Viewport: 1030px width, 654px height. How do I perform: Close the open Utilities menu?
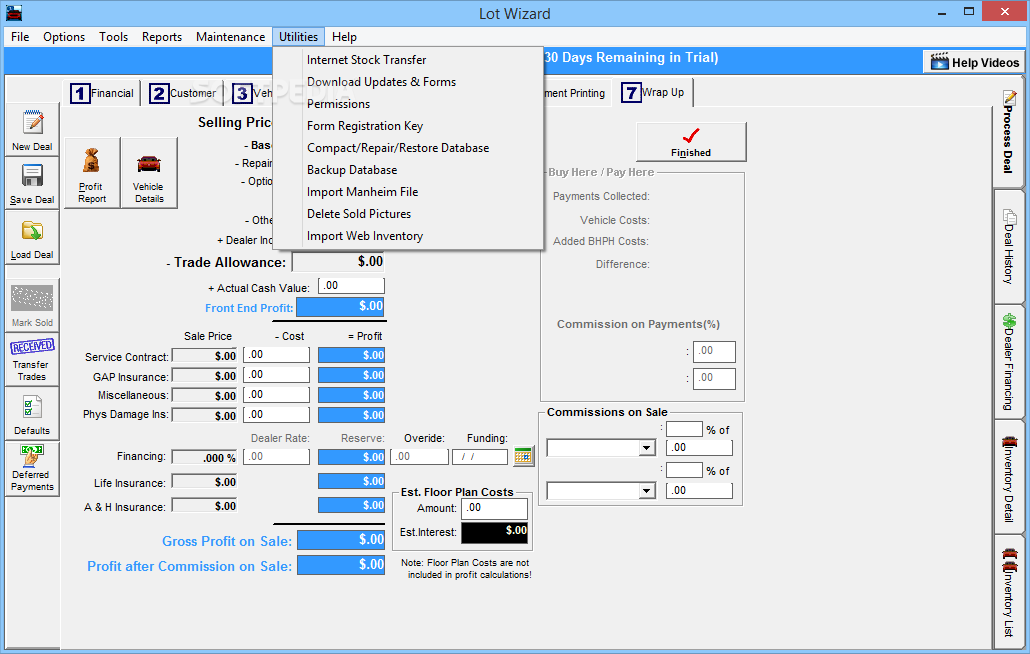tap(298, 37)
